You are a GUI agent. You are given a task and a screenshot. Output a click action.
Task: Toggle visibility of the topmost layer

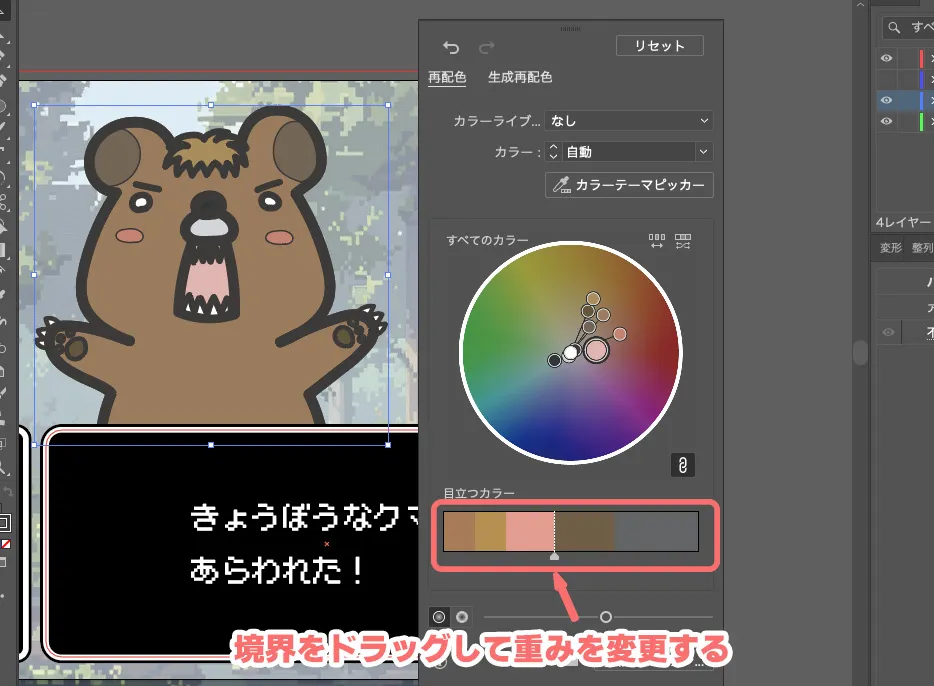coord(886,57)
